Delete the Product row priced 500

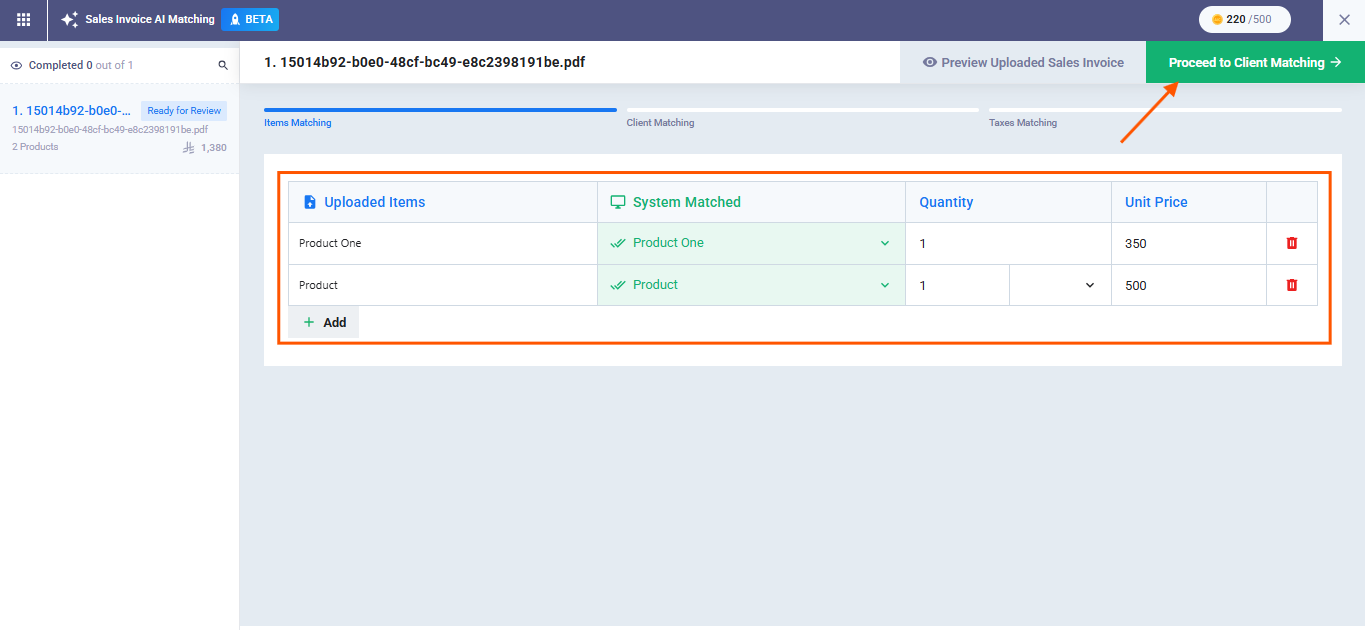click(x=1292, y=285)
